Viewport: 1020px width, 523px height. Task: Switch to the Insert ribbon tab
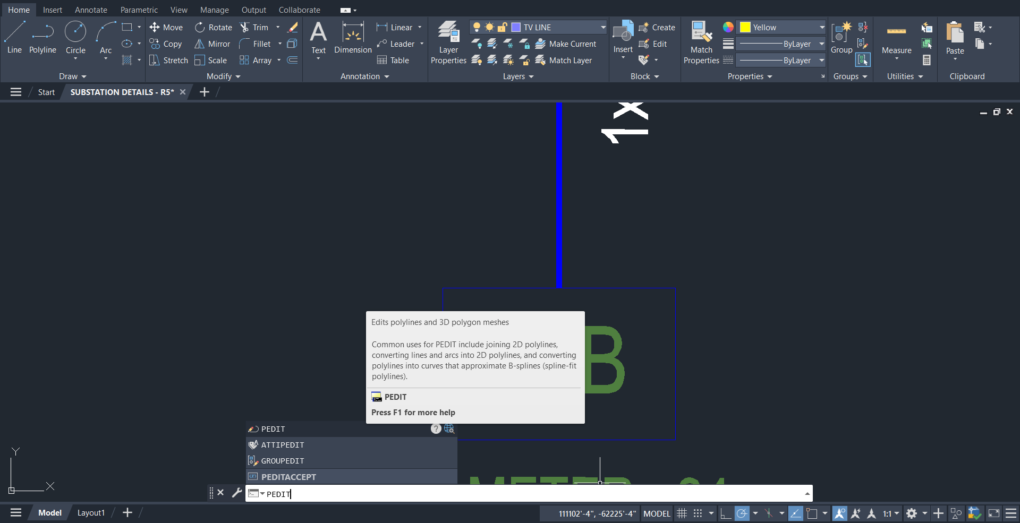pos(53,10)
